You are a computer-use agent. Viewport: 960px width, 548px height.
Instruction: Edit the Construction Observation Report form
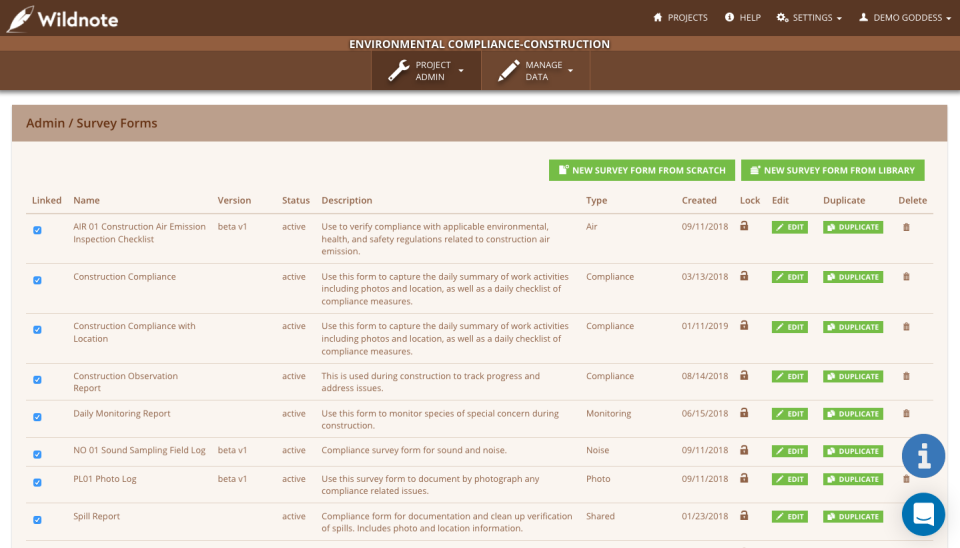pos(790,377)
